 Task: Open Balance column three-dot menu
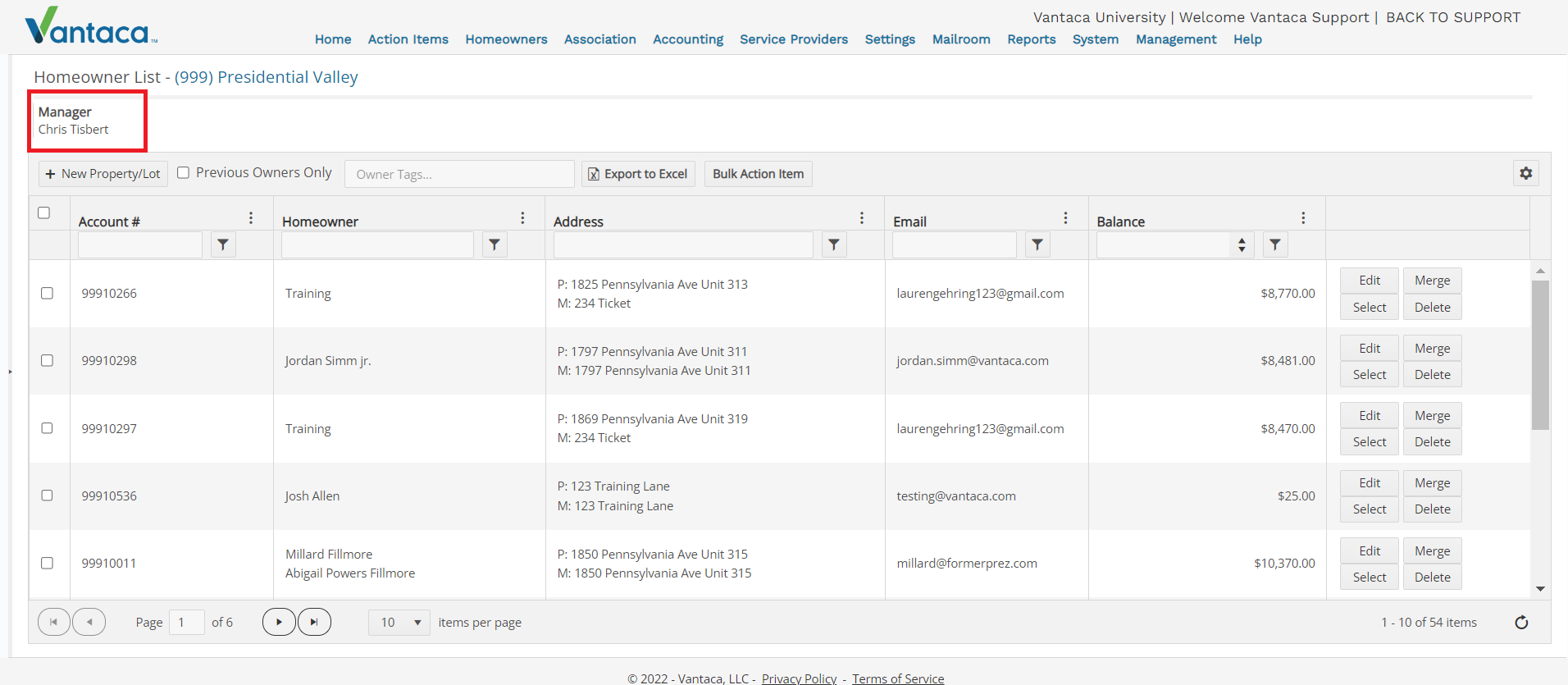click(1303, 218)
